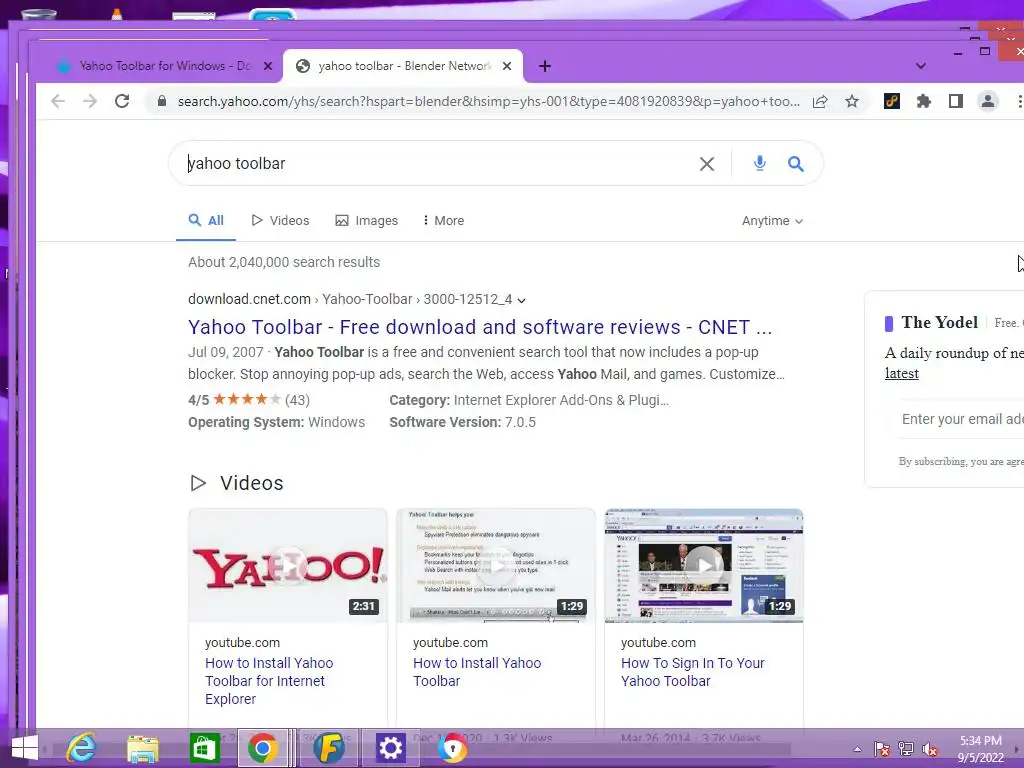The image size is (1024, 768).
Task: Play the middle 1:29 toolbar video
Action: pos(496,566)
